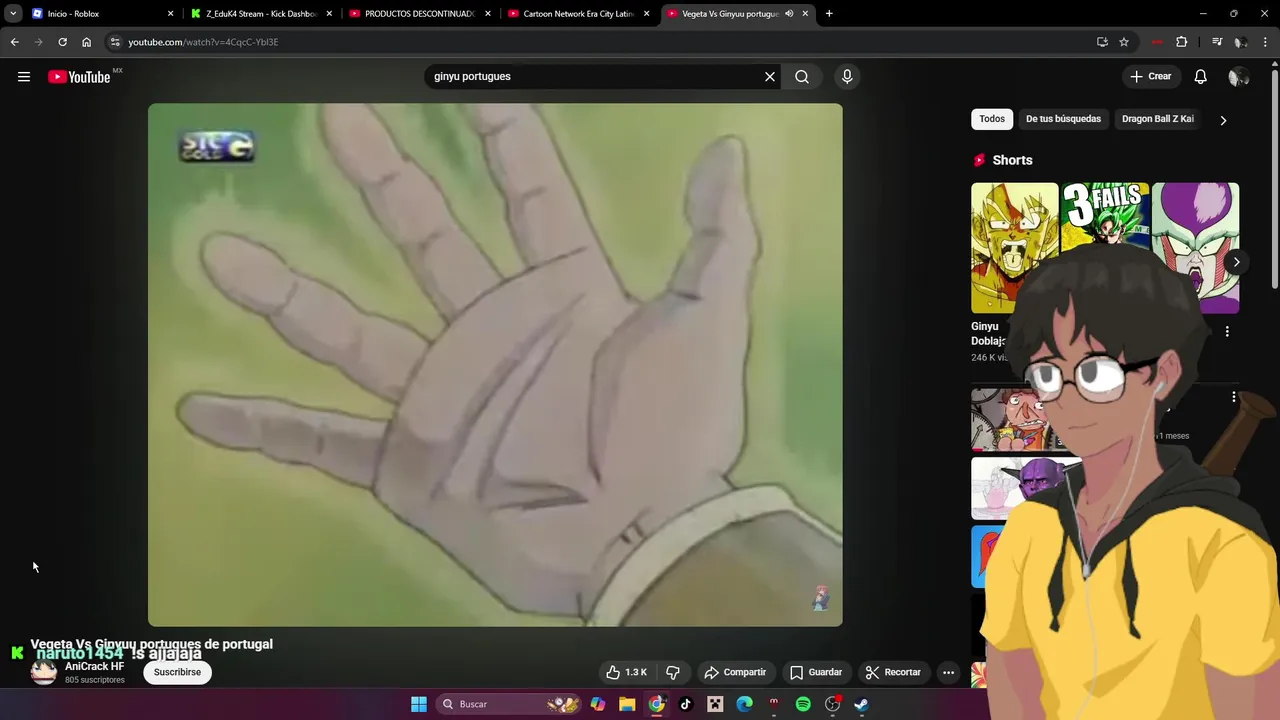Image resolution: width=1280 pixels, height=720 pixels.
Task: Open a new browser tab
Action: coord(829,14)
